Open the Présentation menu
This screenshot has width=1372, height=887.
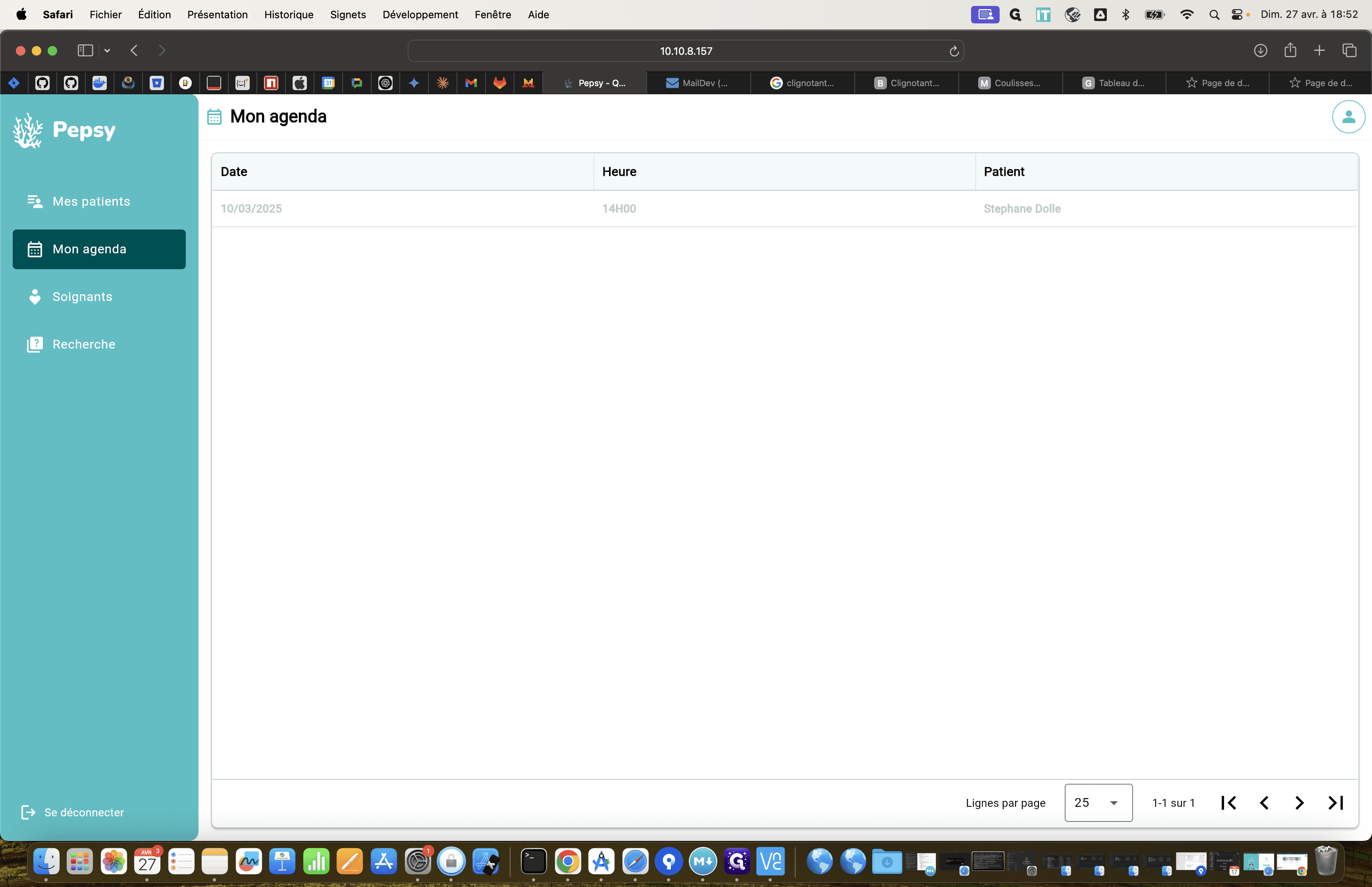217,14
